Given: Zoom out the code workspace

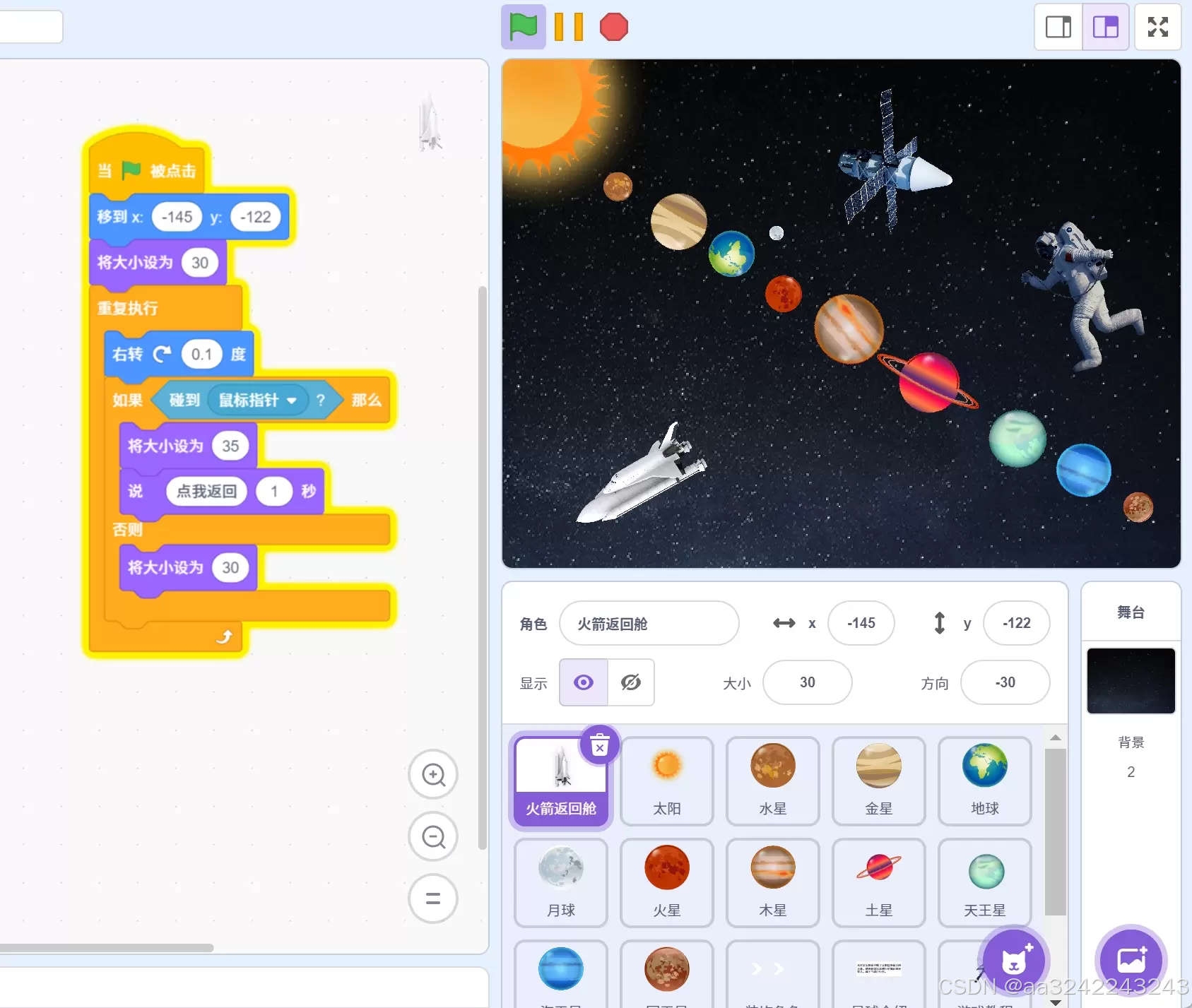Looking at the screenshot, I should pos(433,837).
